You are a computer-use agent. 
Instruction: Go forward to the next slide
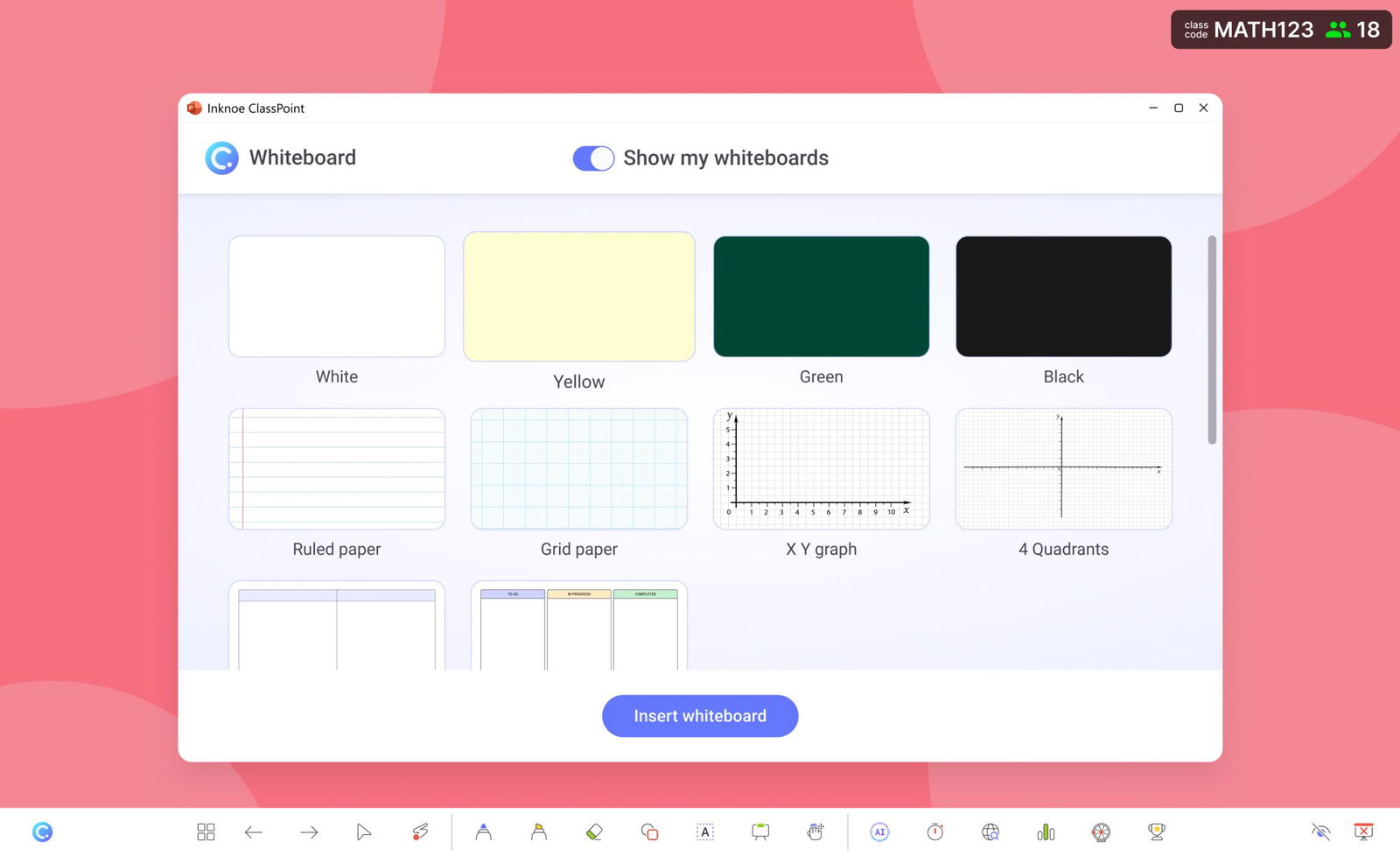coord(308,831)
